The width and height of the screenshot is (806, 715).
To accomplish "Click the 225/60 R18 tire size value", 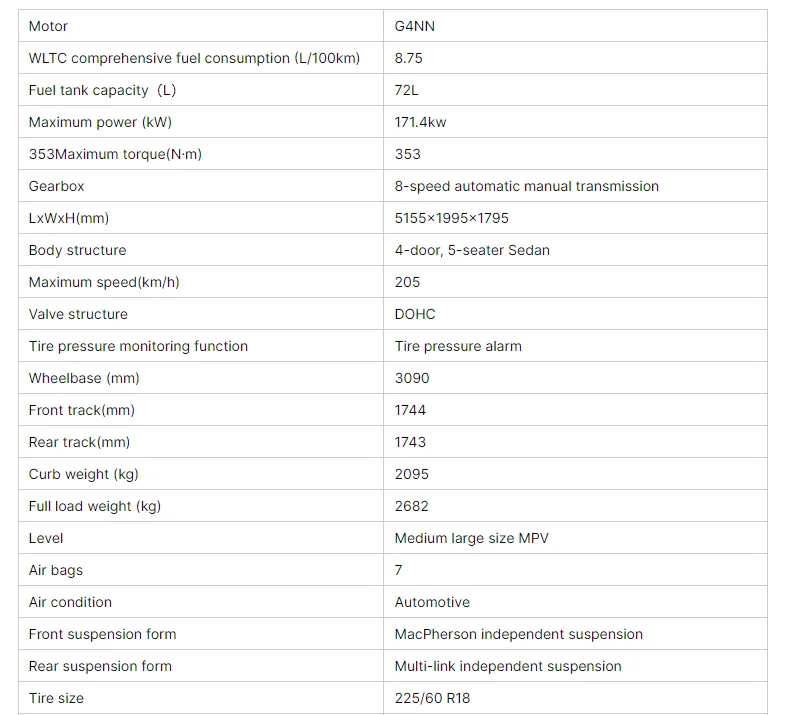I will 434,698.
